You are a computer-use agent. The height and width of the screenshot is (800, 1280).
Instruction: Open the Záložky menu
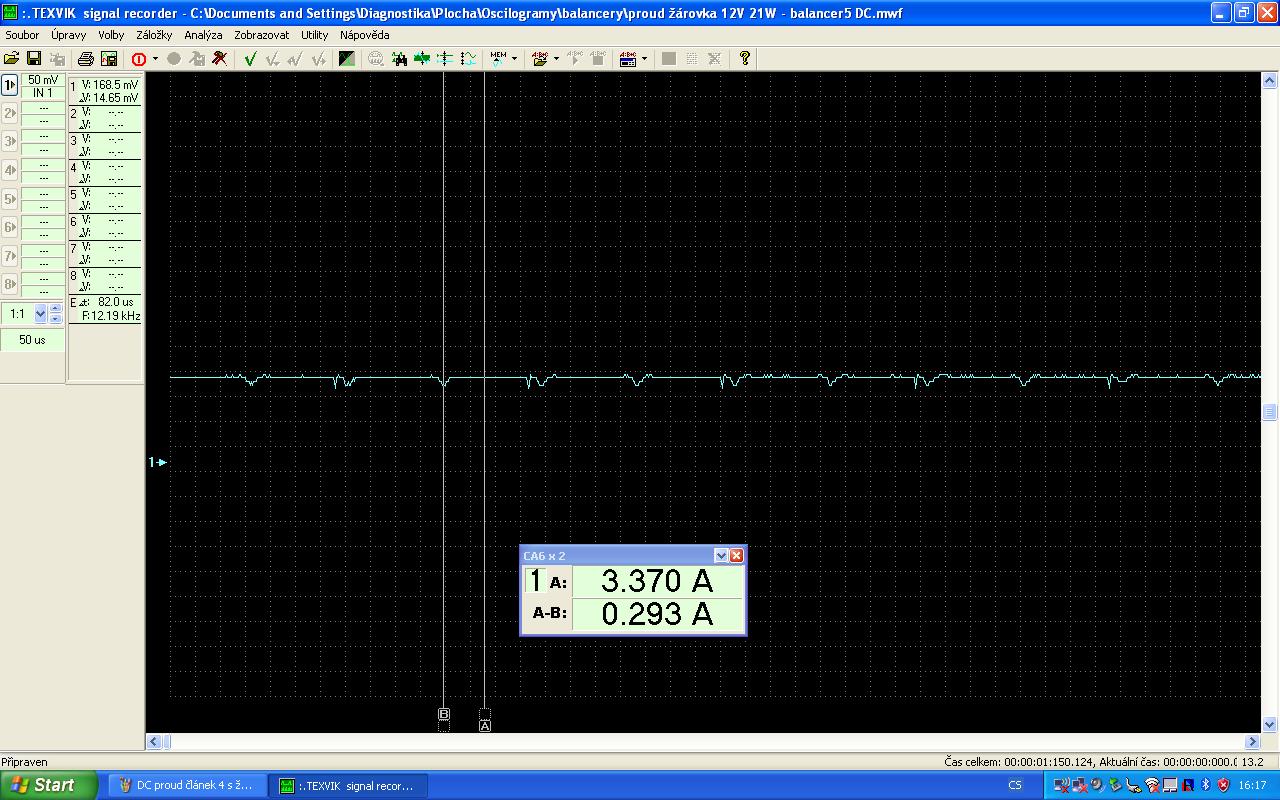click(154, 35)
